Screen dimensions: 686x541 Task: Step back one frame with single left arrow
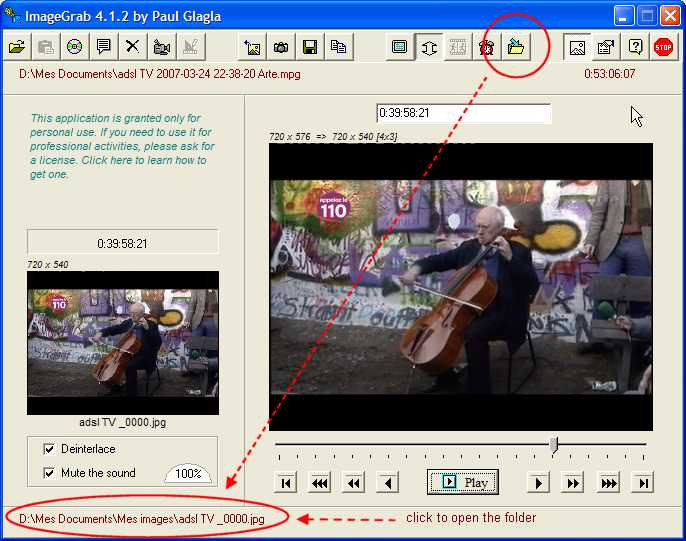point(388,483)
